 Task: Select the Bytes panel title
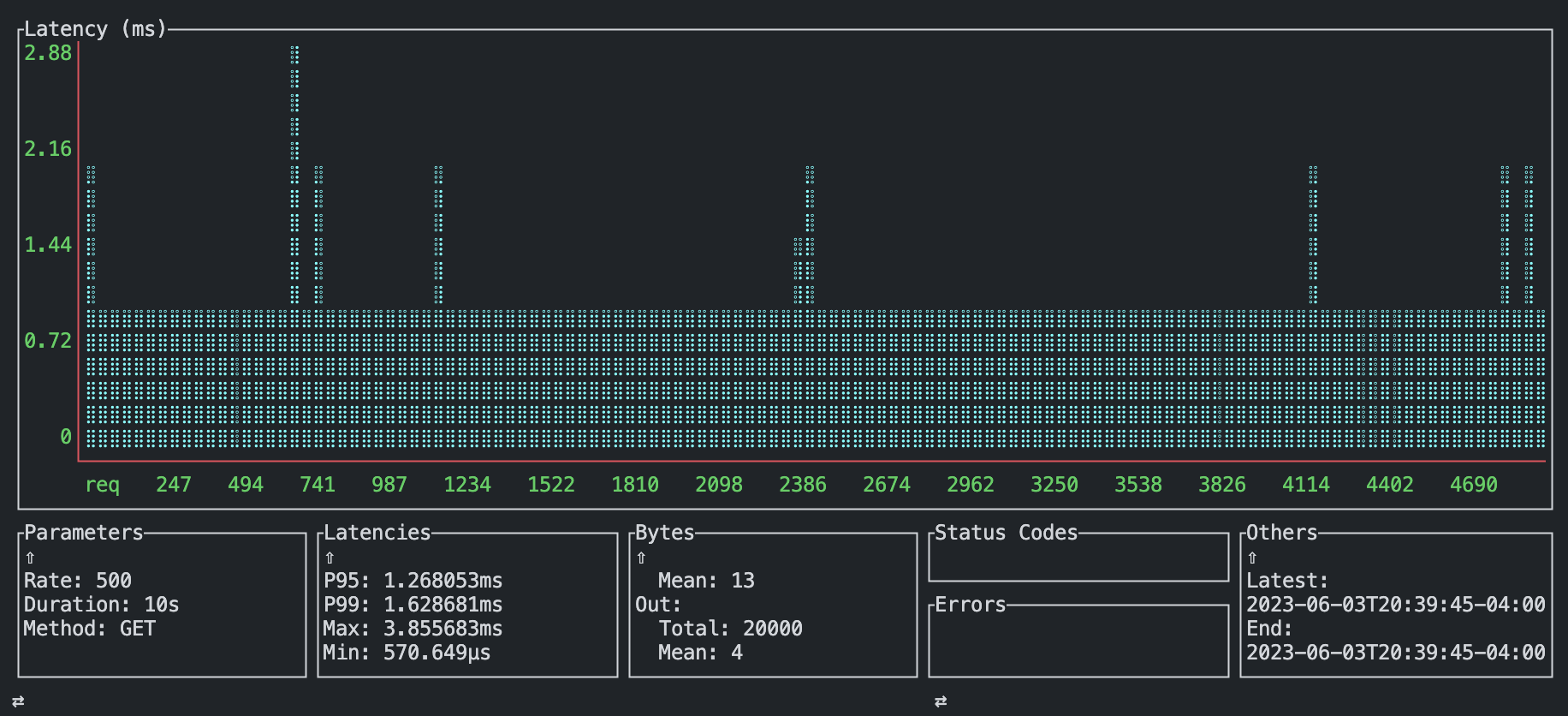pos(665,533)
